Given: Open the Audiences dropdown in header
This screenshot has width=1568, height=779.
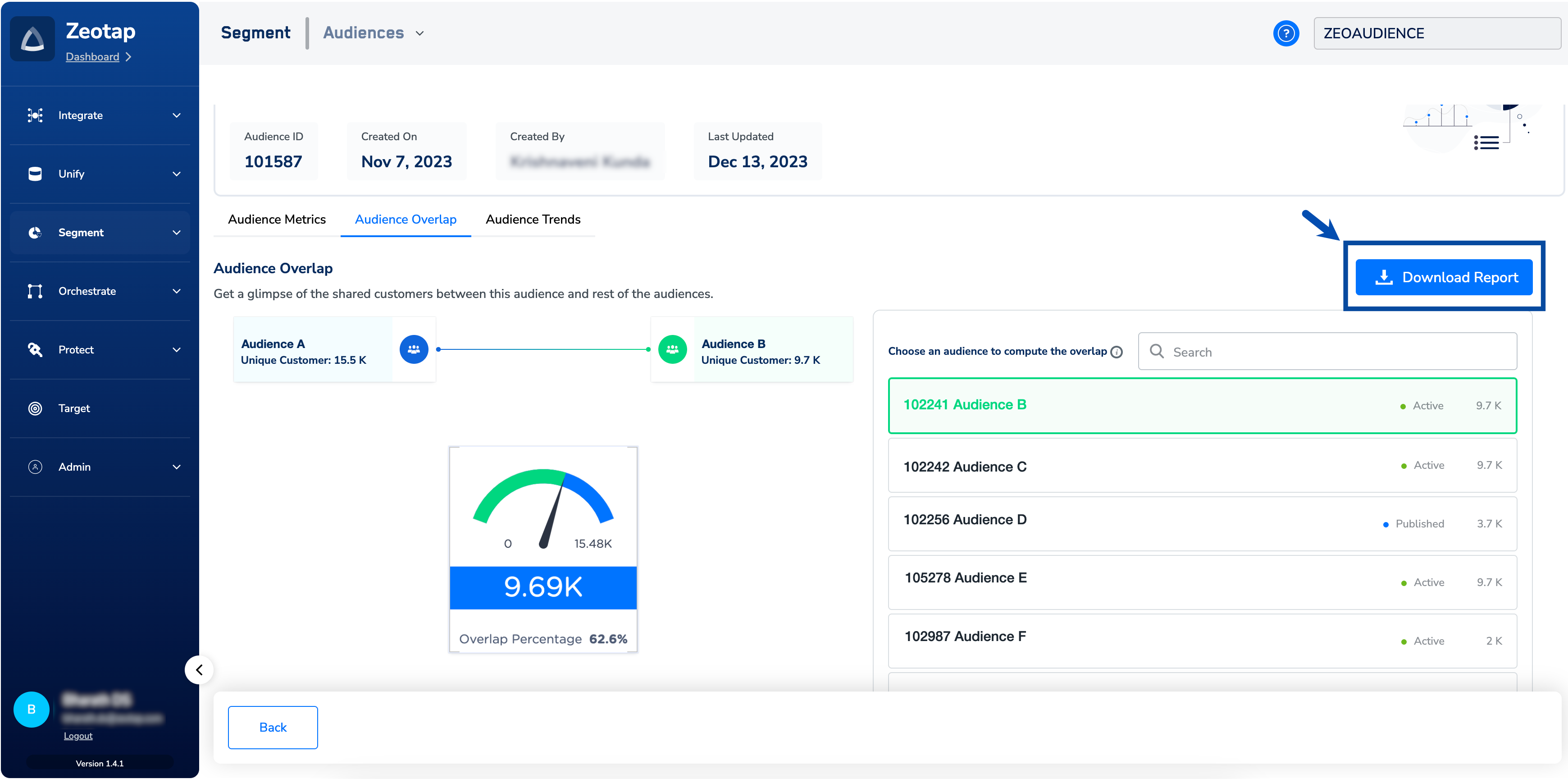Looking at the screenshot, I should (x=373, y=33).
